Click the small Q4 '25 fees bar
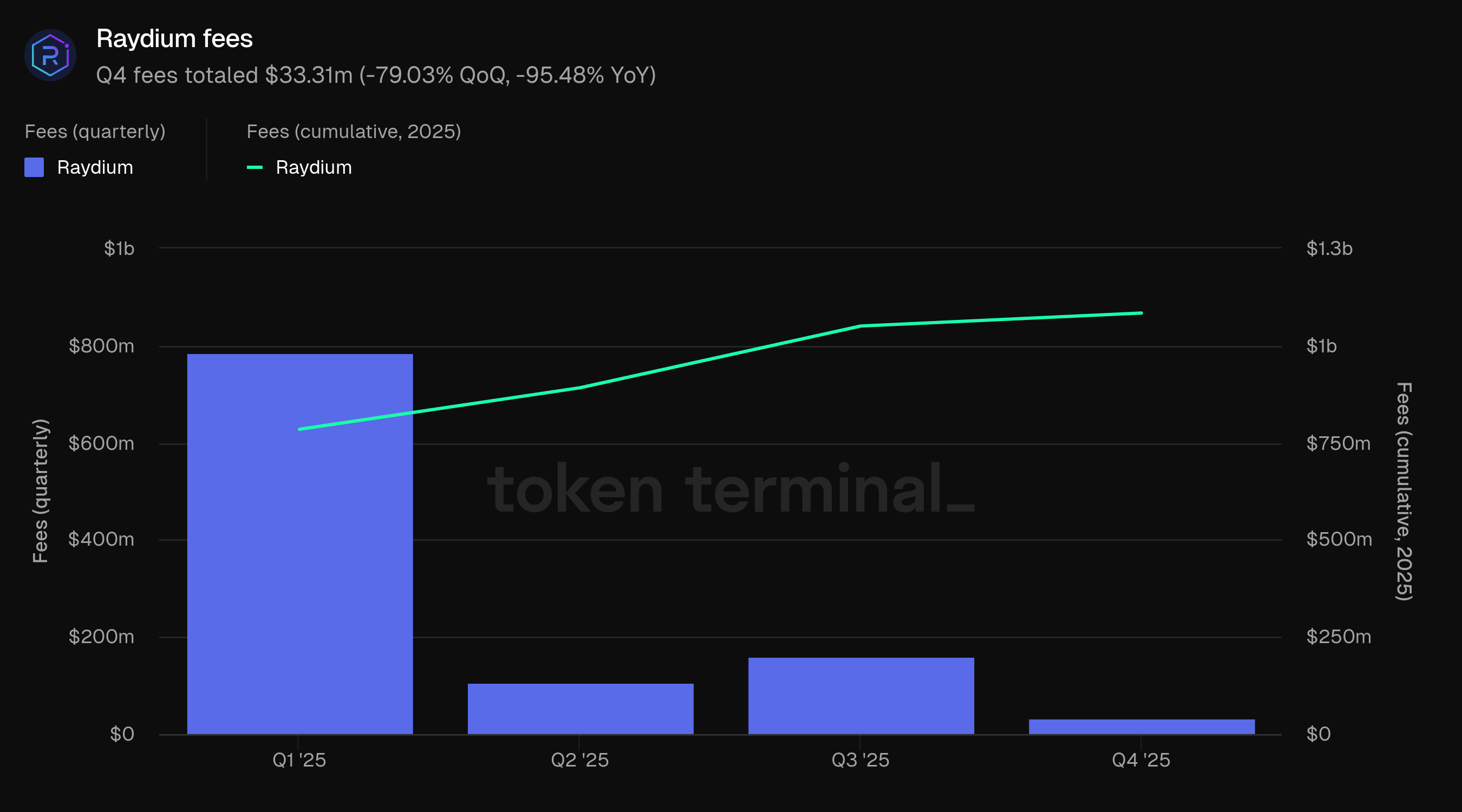Viewport: 1462px width, 812px height. (x=1141, y=726)
